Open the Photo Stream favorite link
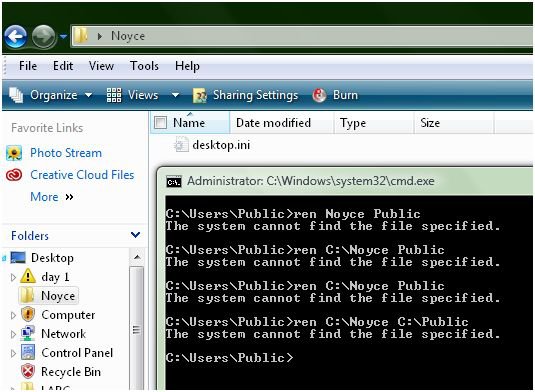The height and width of the screenshot is (392, 535). pos(66,153)
